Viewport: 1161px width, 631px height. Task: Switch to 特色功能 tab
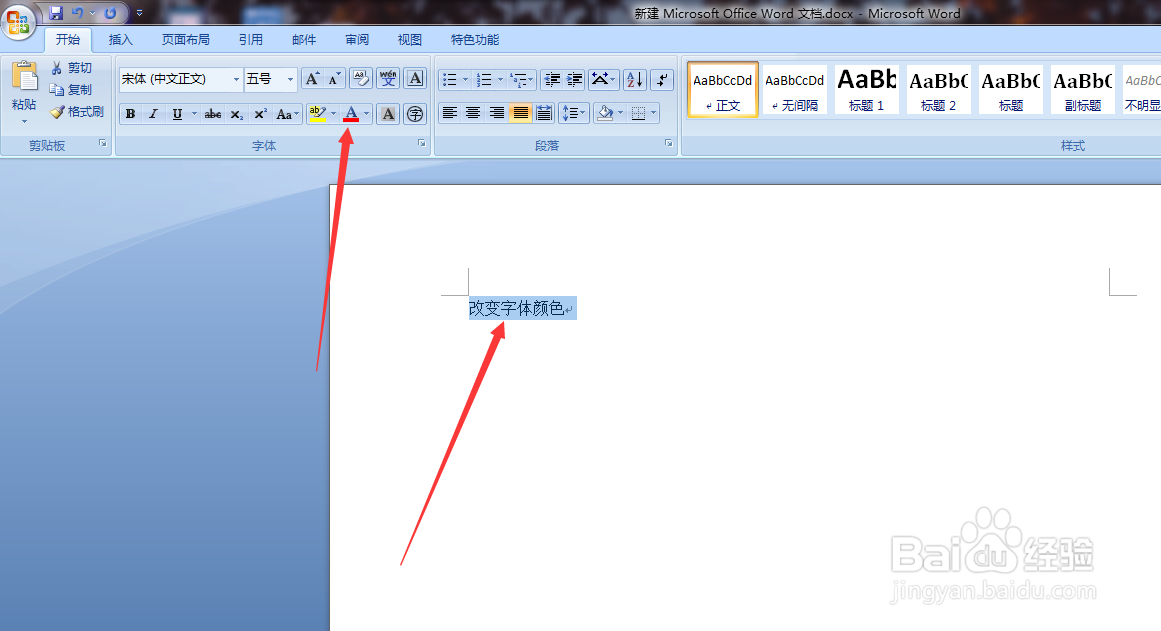(475, 40)
